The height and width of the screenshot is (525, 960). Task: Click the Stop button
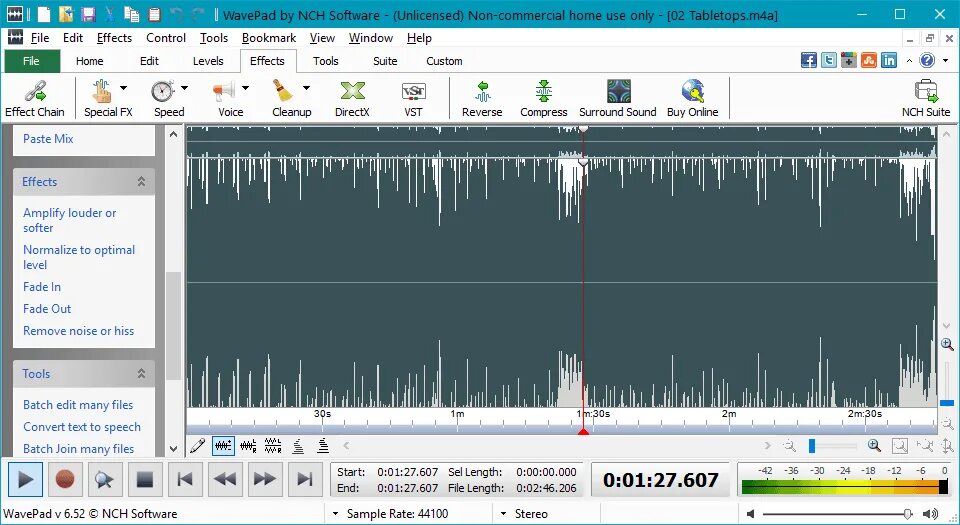point(144,479)
